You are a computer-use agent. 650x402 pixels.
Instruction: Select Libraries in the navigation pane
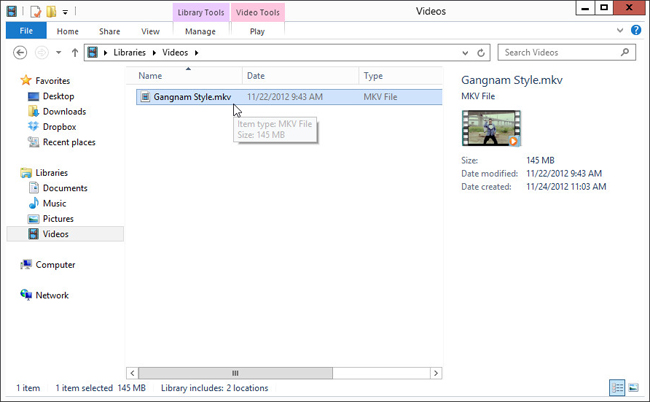coord(51,173)
